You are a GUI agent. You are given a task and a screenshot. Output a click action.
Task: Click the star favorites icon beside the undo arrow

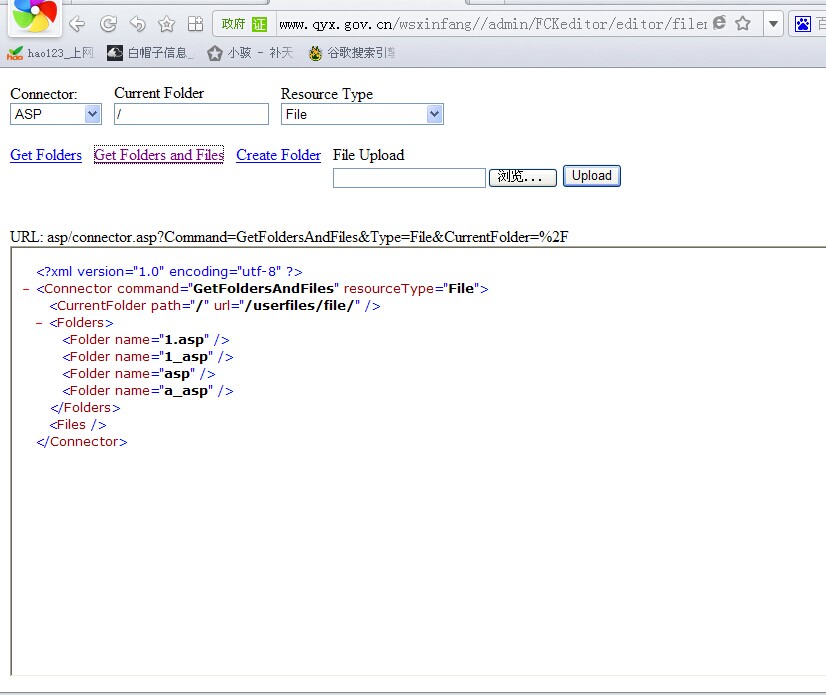point(166,24)
